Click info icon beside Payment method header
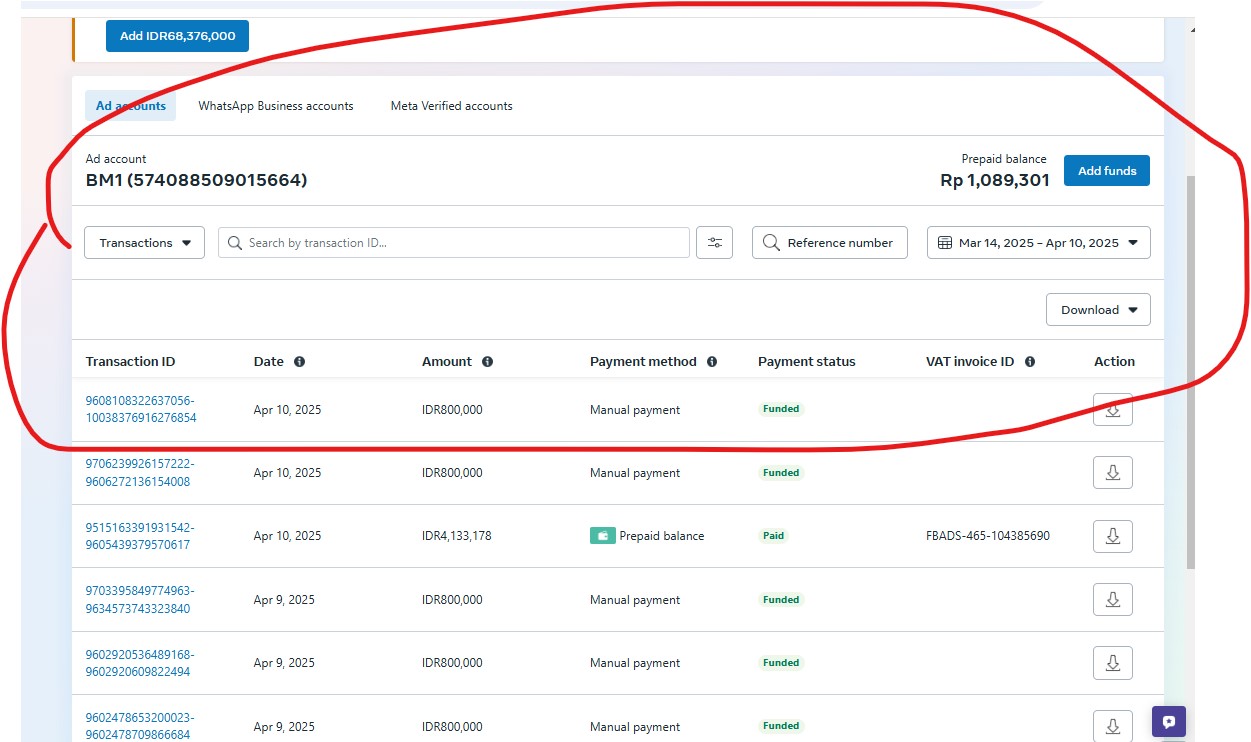The width and height of the screenshot is (1251, 742). tap(712, 362)
